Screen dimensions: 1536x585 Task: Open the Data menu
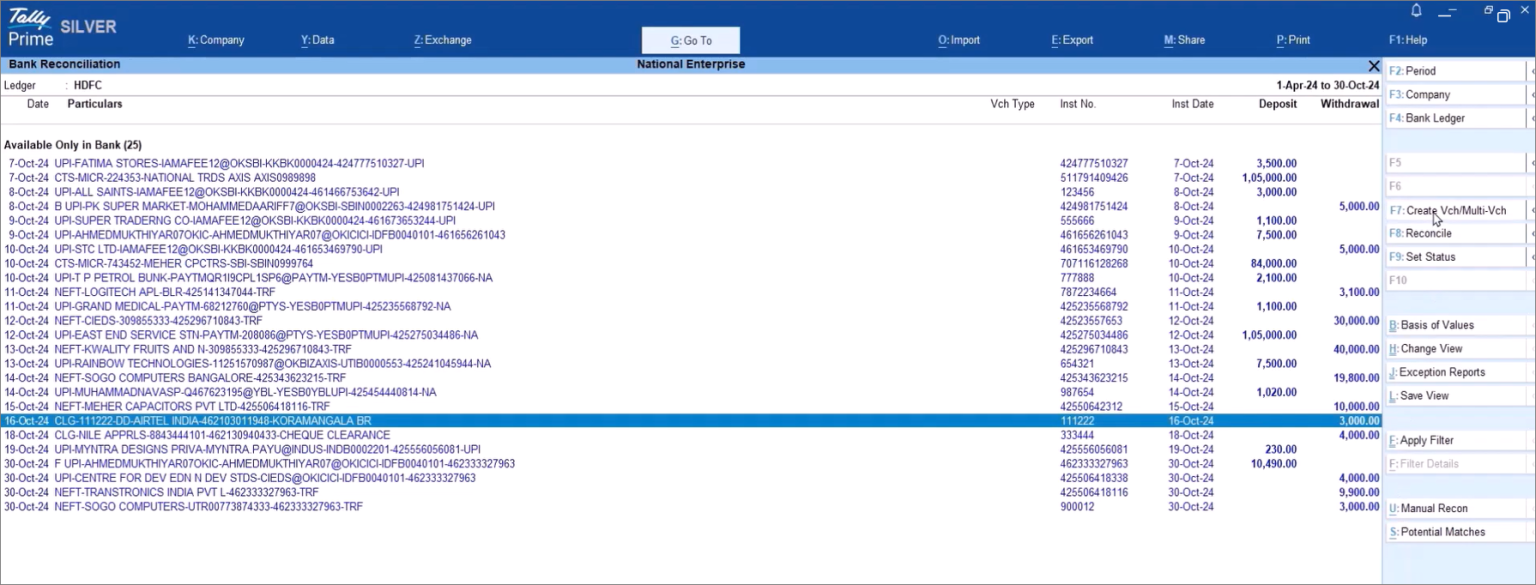click(x=318, y=40)
